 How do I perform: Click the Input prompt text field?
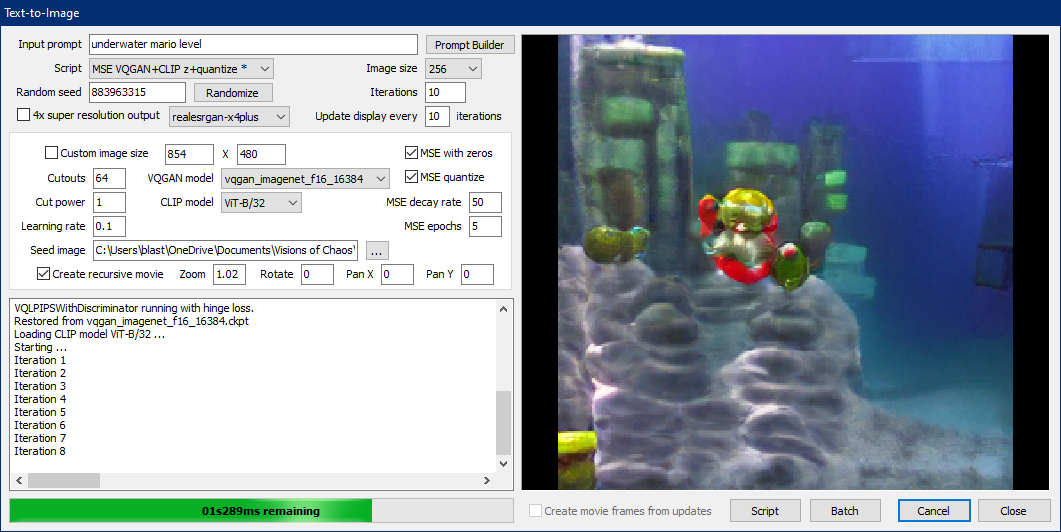pyautogui.click(x=252, y=45)
